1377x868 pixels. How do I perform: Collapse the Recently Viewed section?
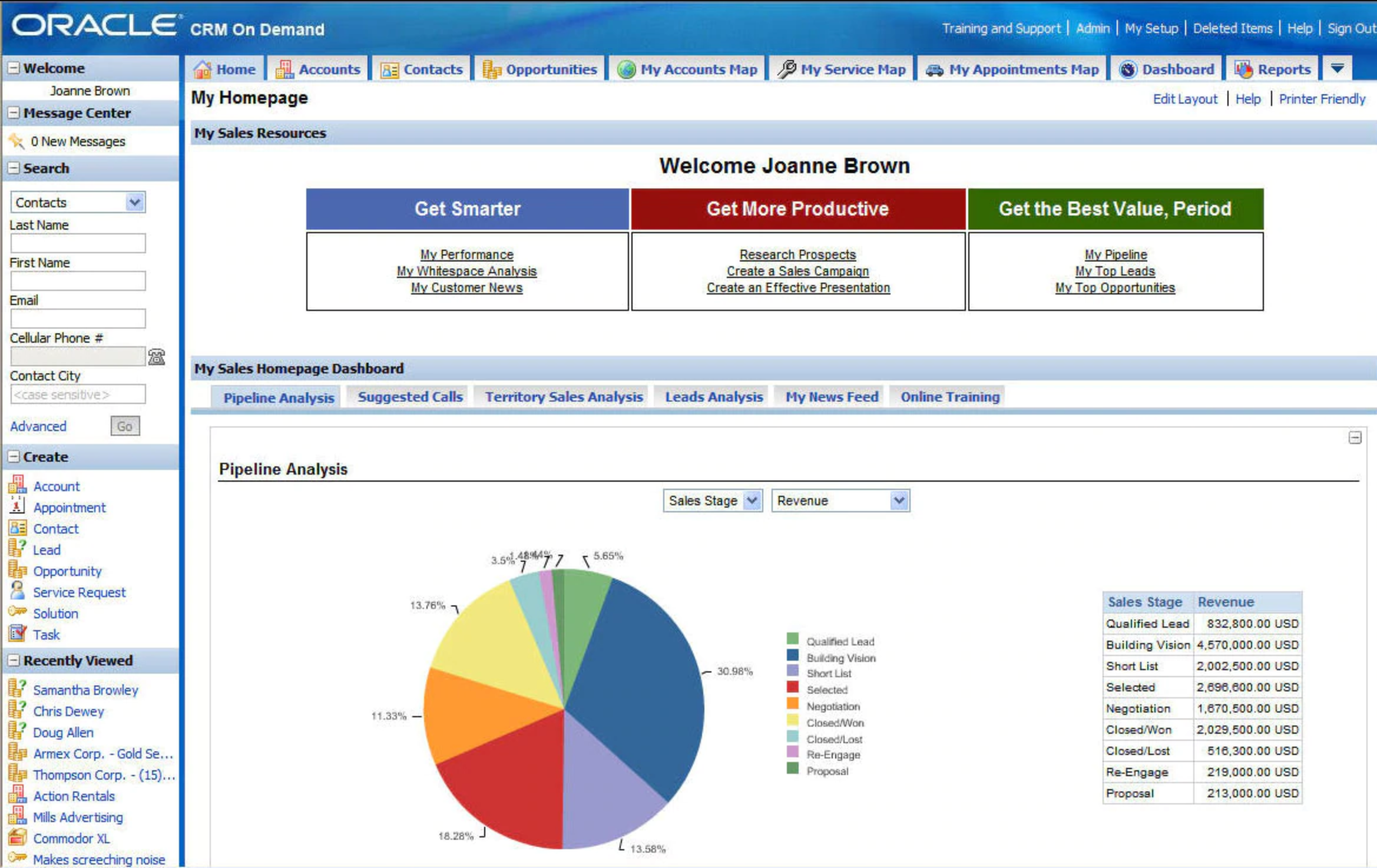(x=13, y=660)
